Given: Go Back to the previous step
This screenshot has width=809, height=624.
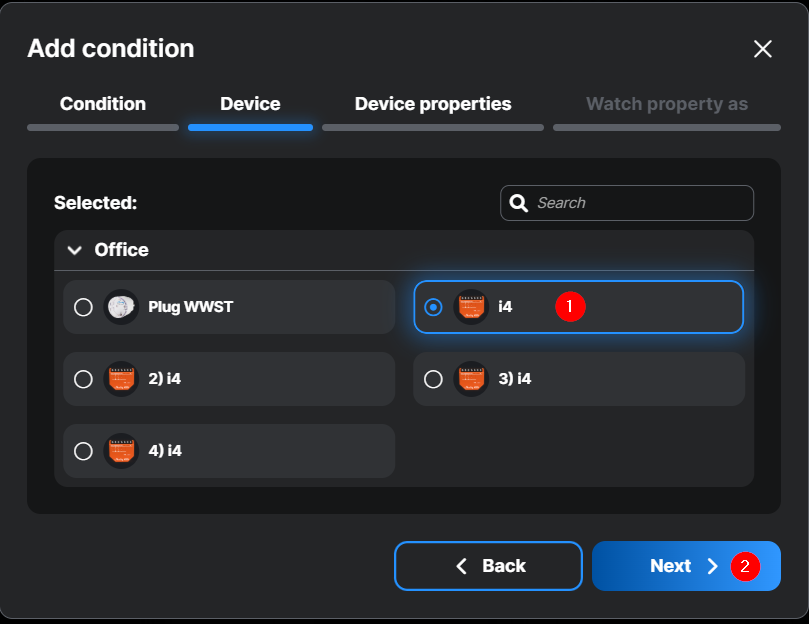Looking at the screenshot, I should pos(488,566).
